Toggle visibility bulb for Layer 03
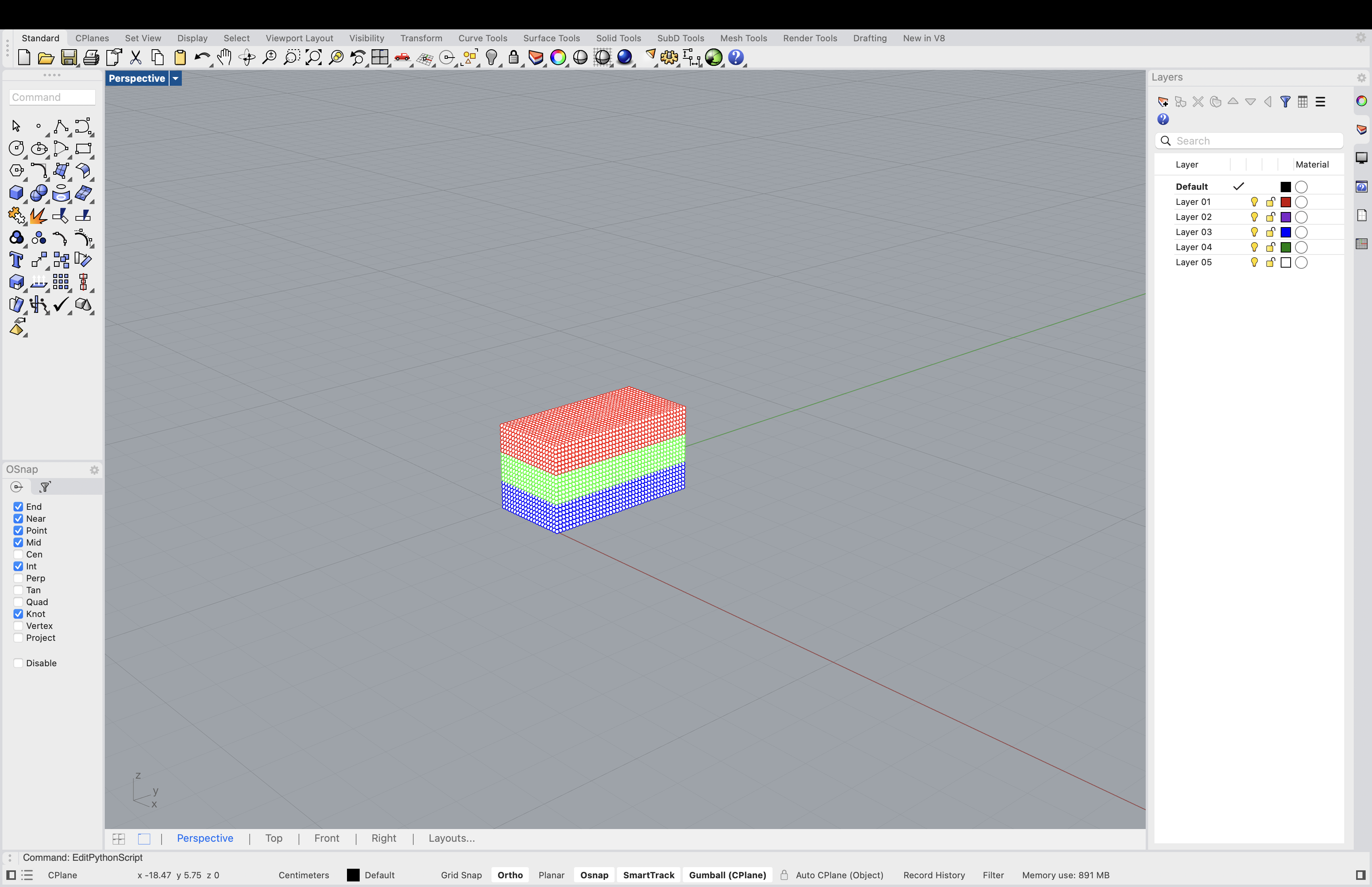The height and width of the screenshot is (887, 1372). (1254, 232)
